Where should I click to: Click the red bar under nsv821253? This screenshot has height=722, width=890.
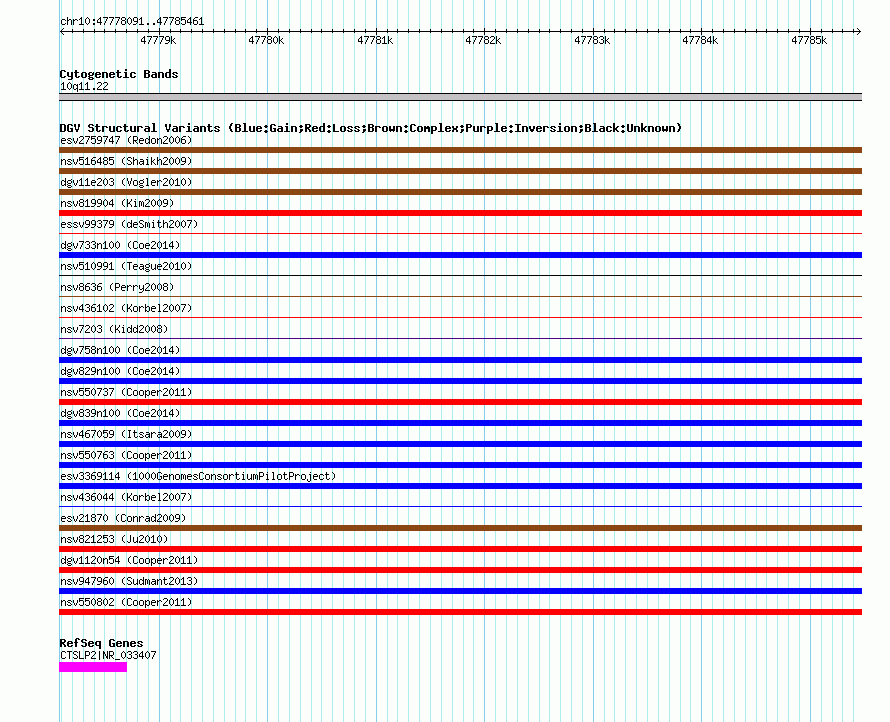460,549
